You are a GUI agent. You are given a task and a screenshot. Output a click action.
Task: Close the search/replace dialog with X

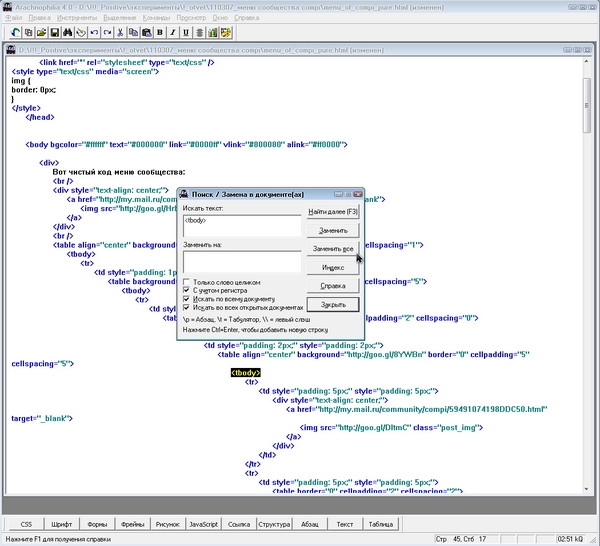coord(358,194)
